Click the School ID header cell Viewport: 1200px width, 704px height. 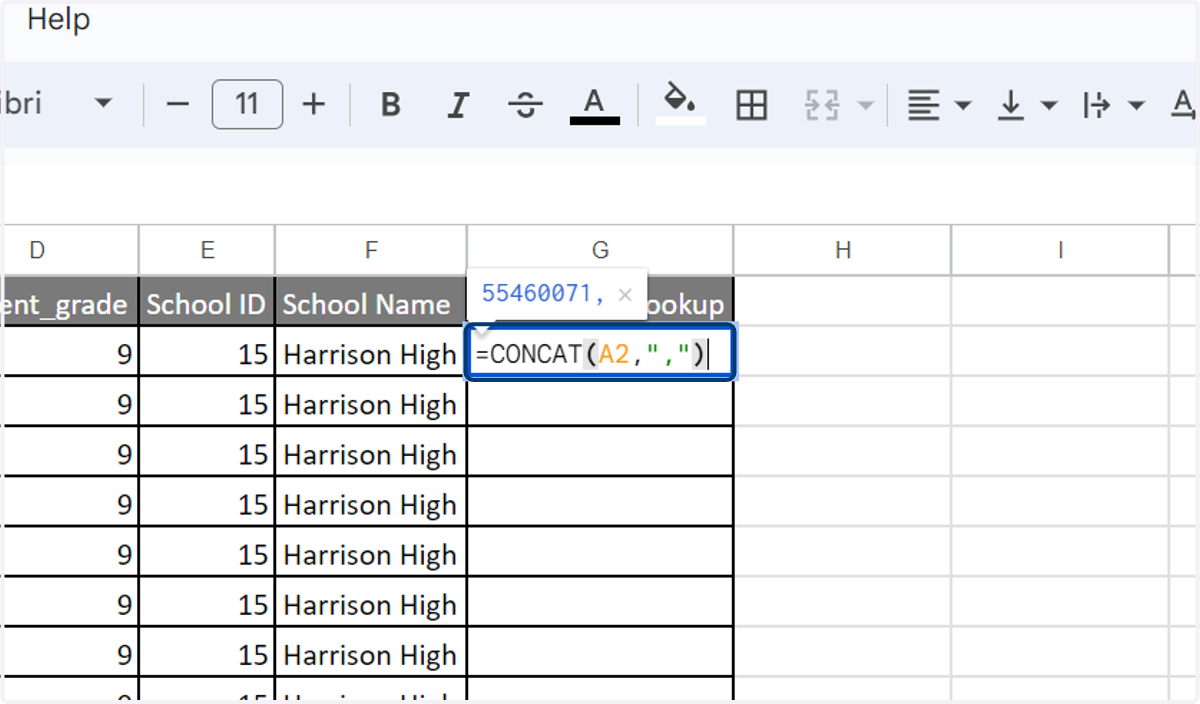[x=207, y=303]
